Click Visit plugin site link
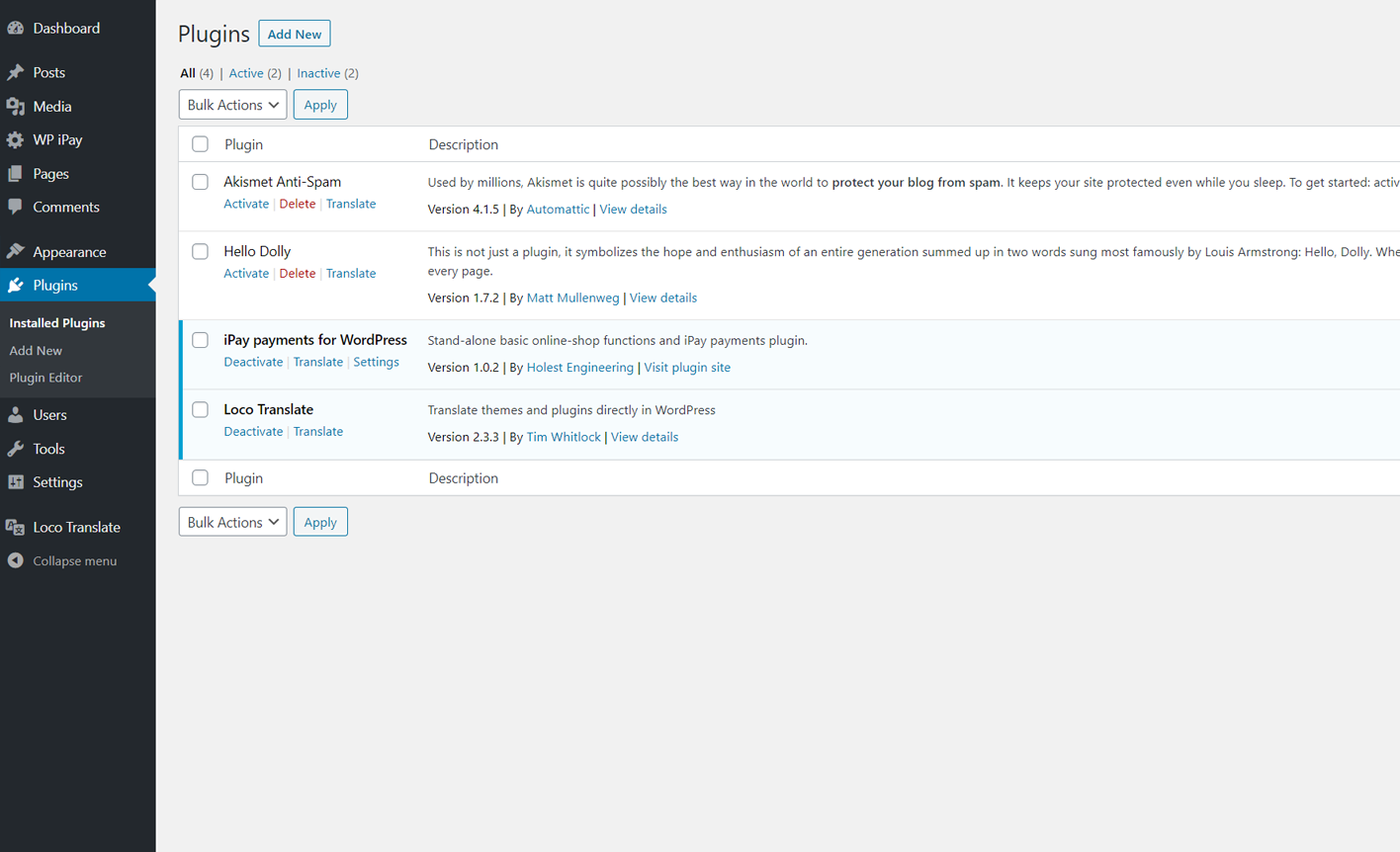 [x=687, y=368]
